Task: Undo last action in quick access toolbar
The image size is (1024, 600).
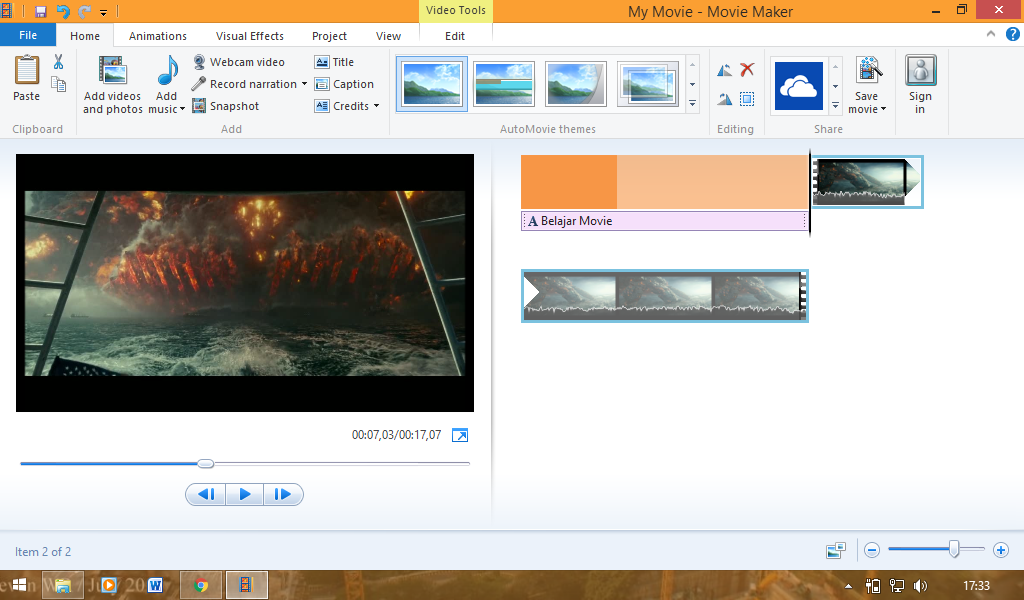Action: tap(63, 12)
